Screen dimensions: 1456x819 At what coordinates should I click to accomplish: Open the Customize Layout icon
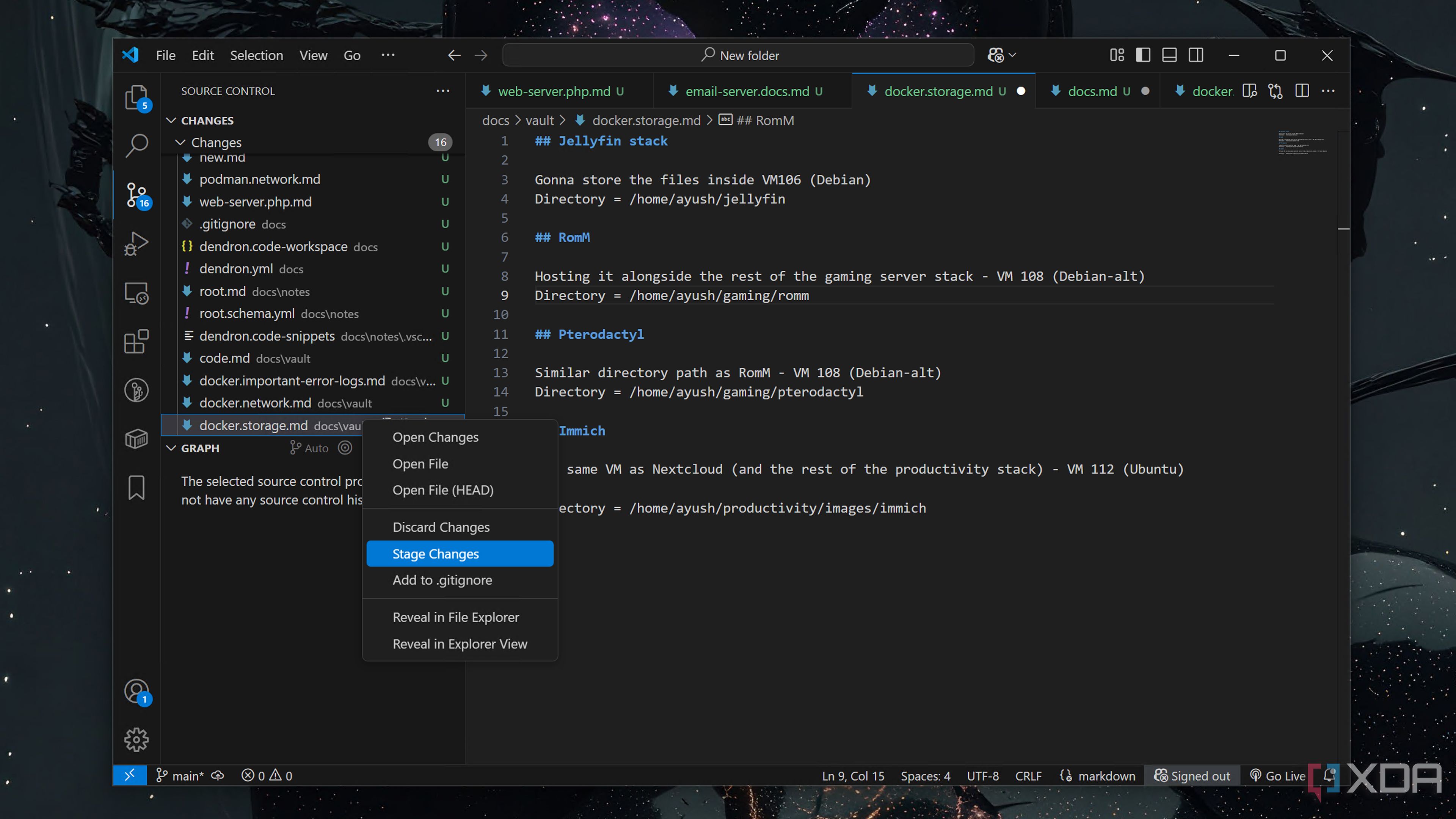point(1117,55)
